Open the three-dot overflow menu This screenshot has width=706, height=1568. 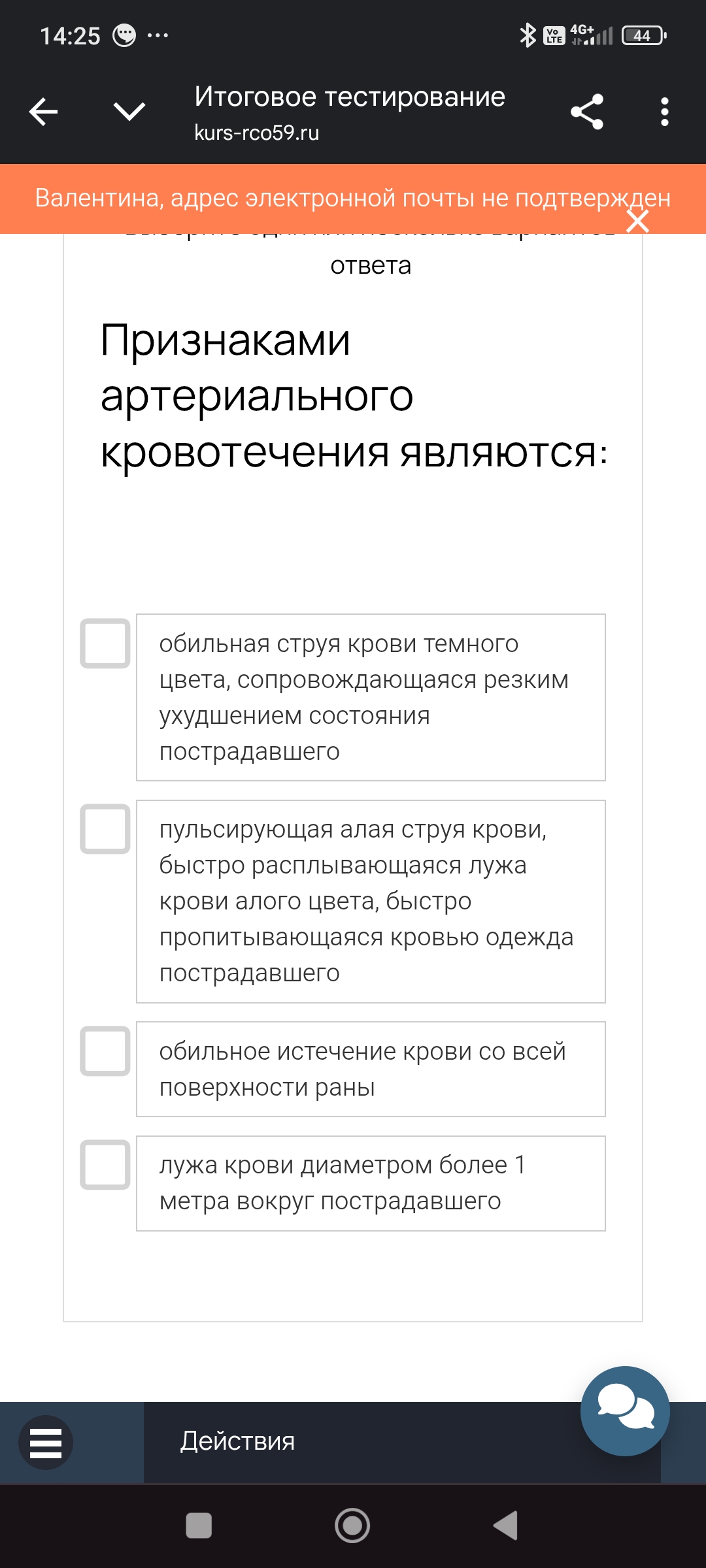[664, 112]
